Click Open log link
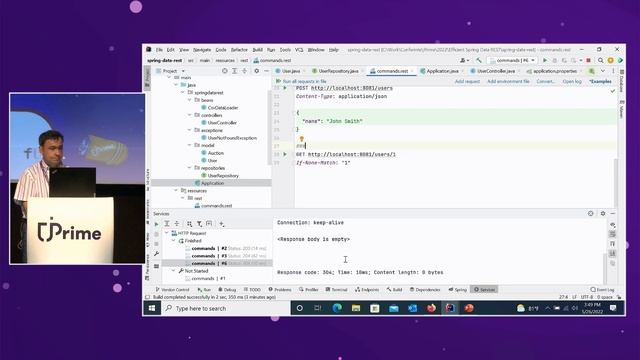 (x=572, y=81)
